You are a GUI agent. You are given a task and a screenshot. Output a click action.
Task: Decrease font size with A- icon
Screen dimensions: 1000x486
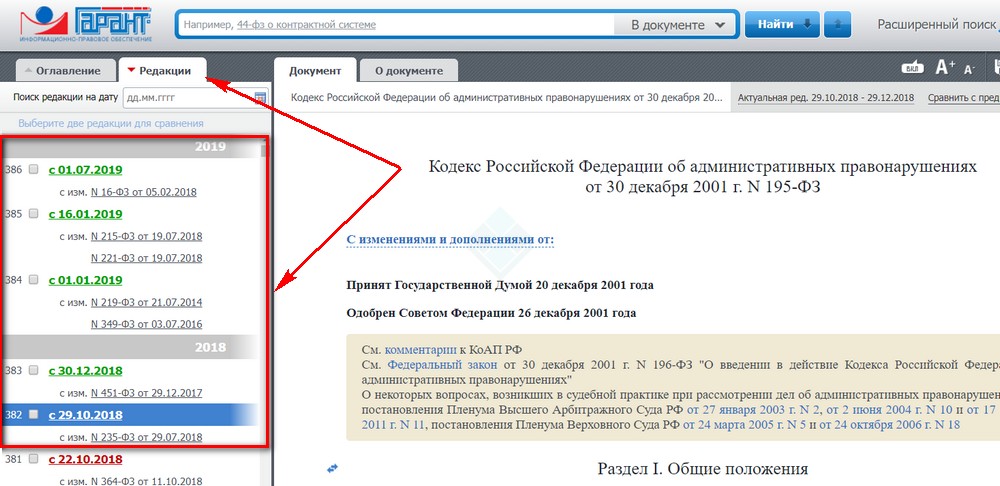970,69
